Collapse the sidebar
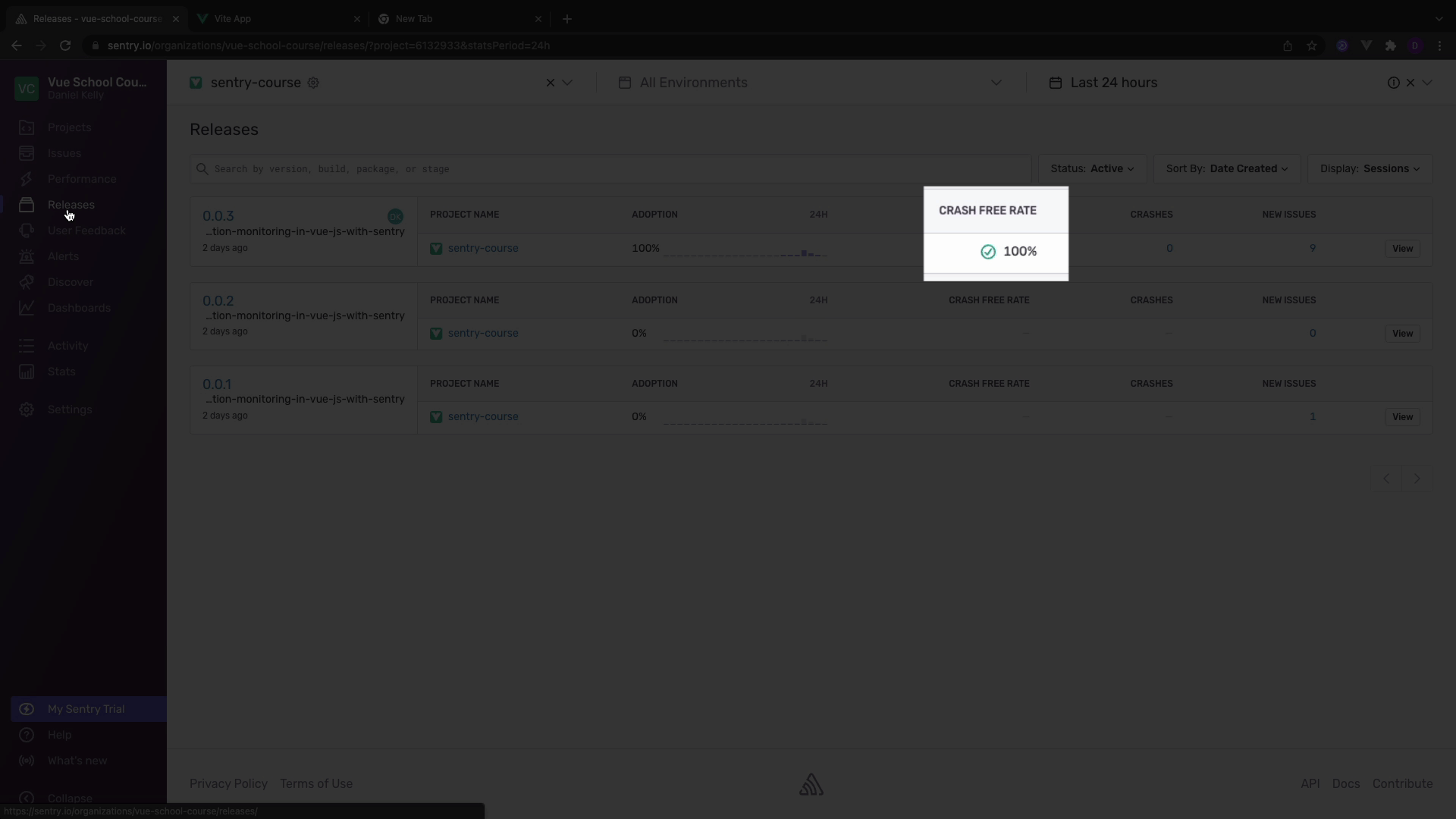 click(70, 798)
